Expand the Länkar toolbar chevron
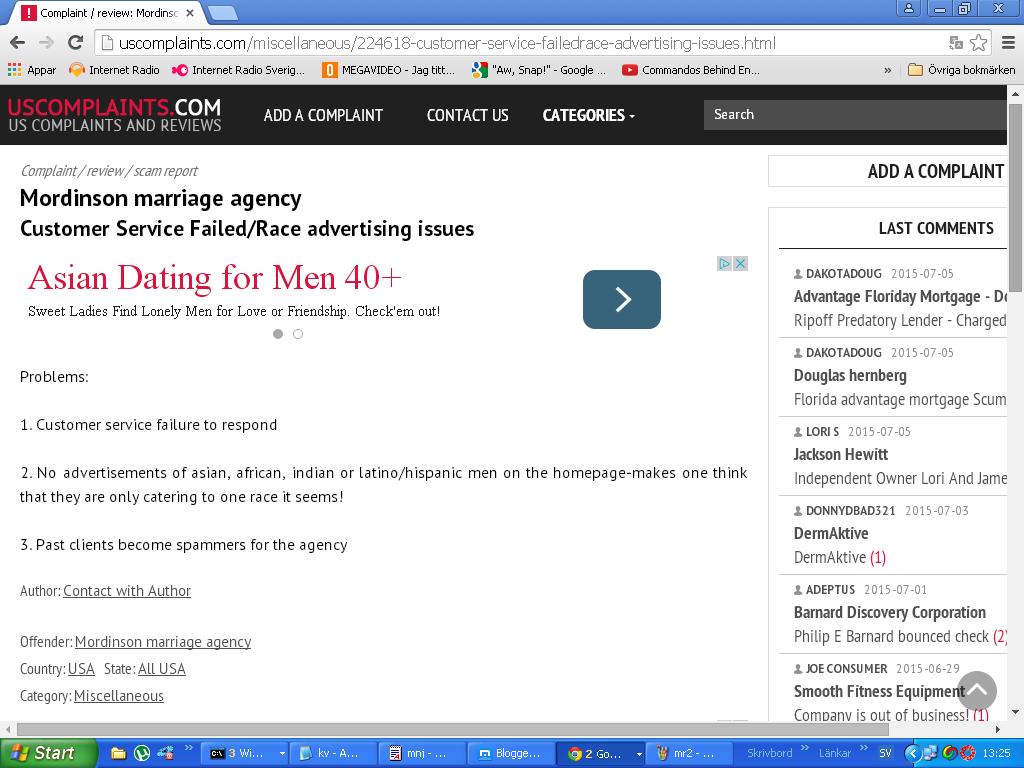This screenshot has width=1024, height=768. [863, 748]
